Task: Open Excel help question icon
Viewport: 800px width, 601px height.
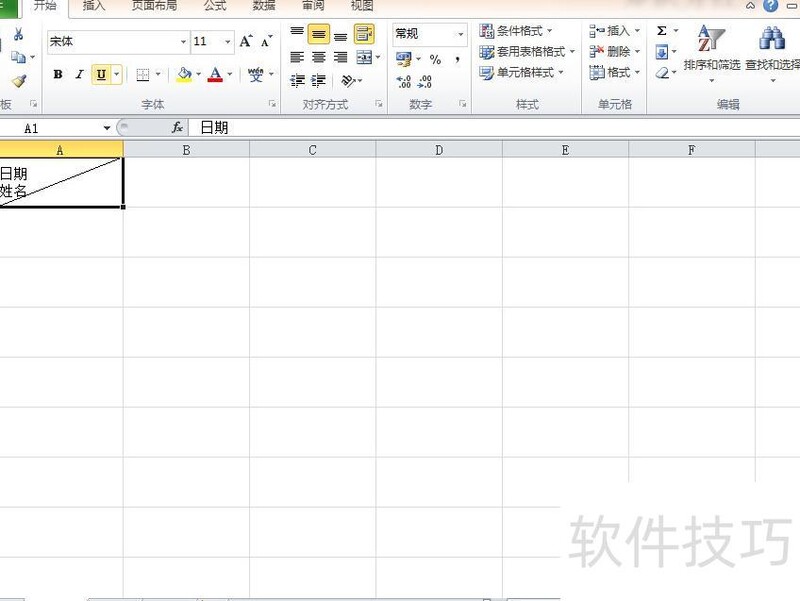Action: 770,6
